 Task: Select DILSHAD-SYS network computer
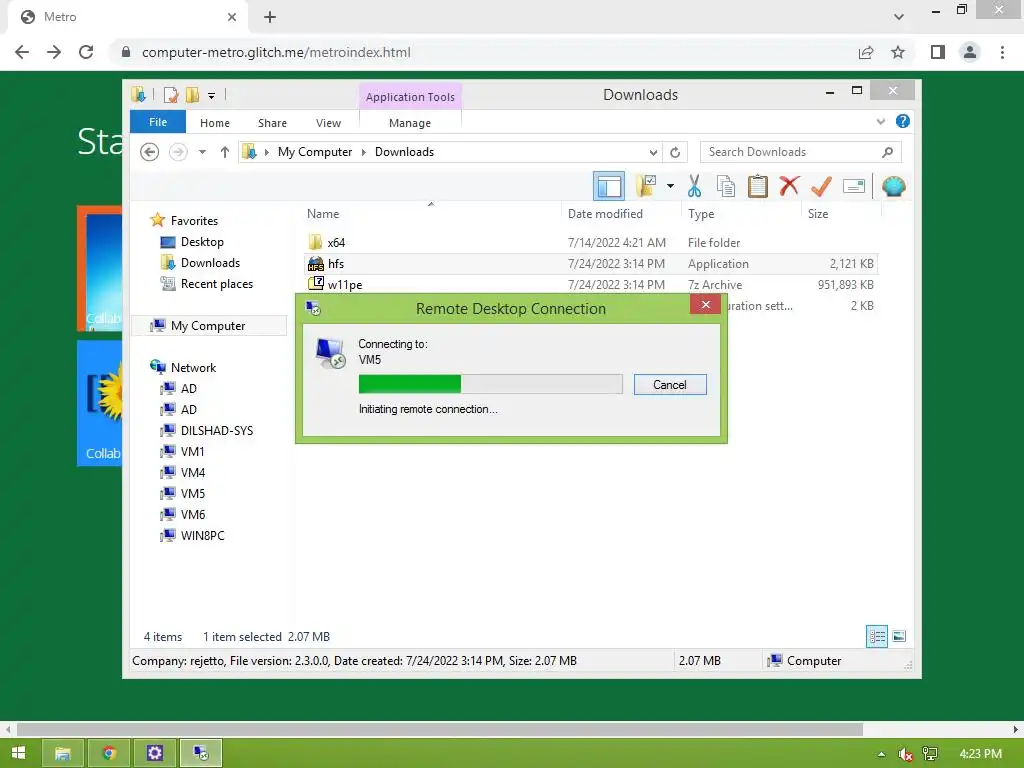point(217,430)
